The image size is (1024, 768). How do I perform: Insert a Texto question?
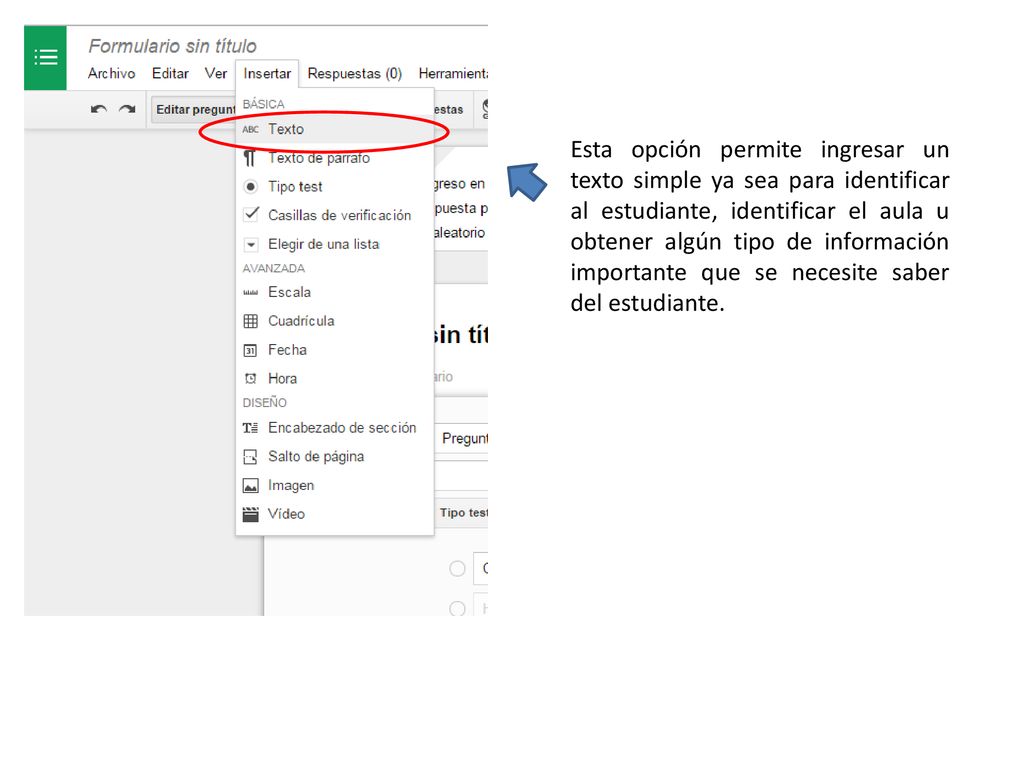click(335, 129)
